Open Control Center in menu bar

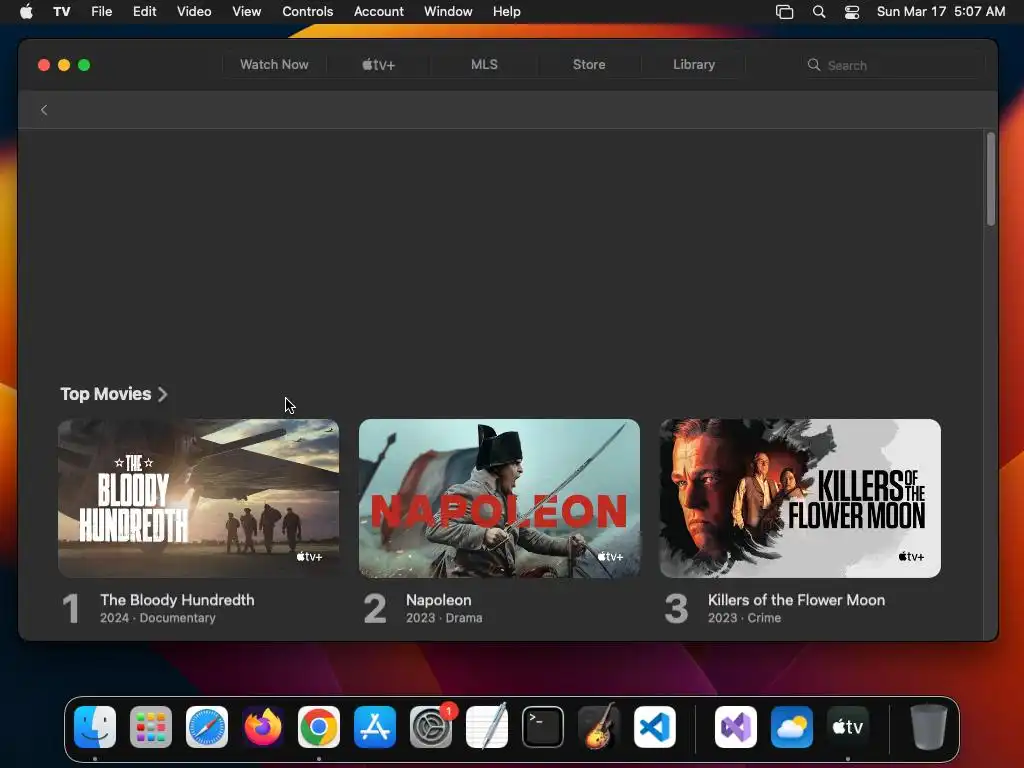tap(852, 11)
